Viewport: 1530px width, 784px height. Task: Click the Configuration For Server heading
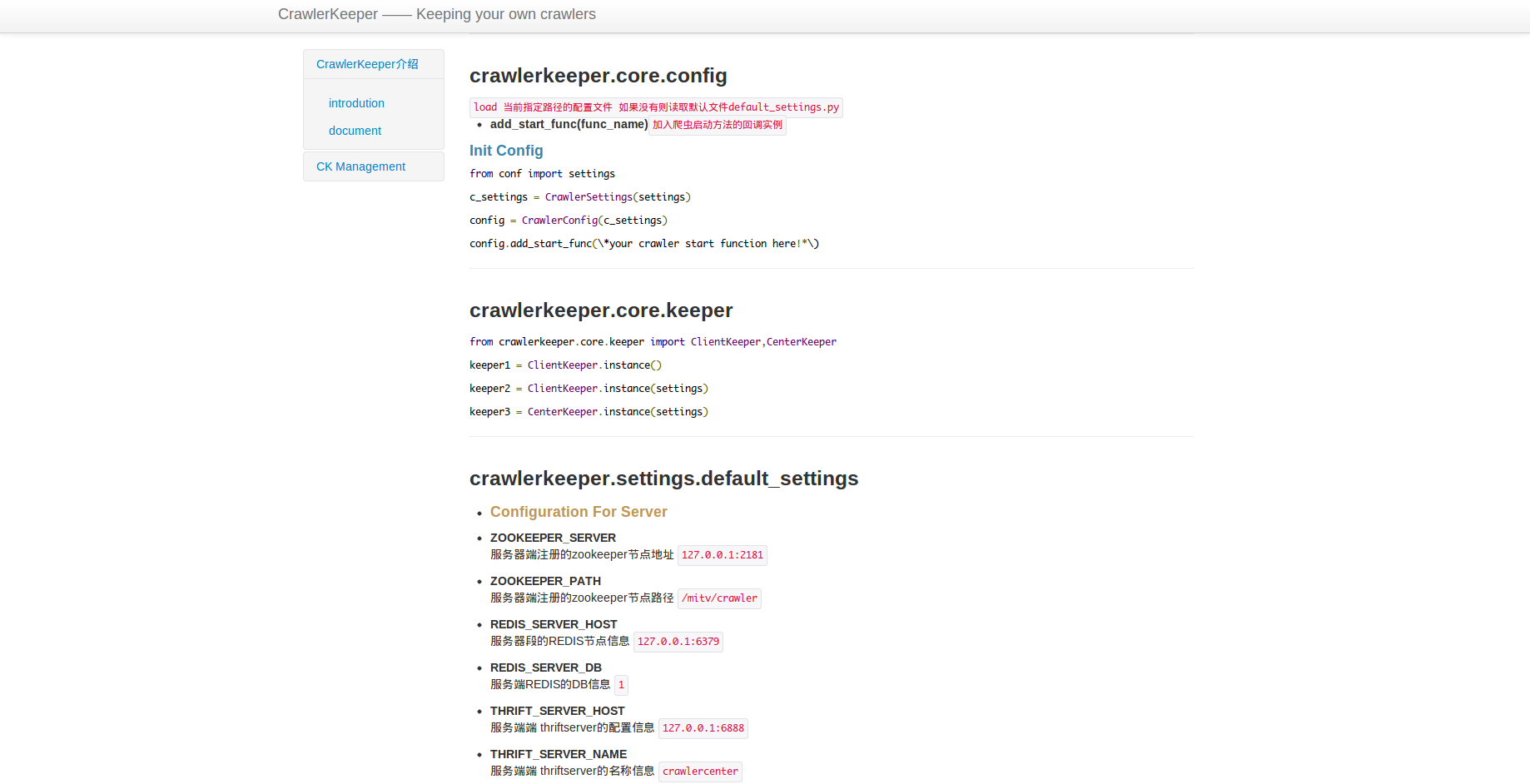579,512
